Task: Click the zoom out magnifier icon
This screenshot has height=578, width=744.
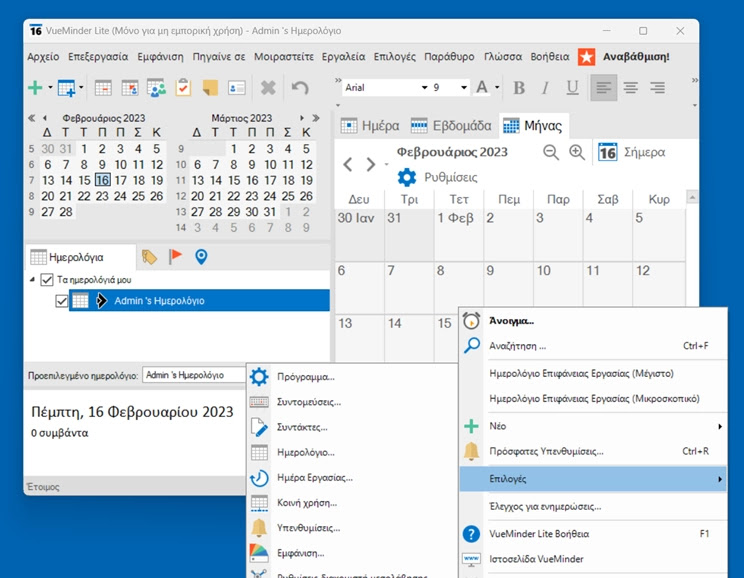Action: 550,152
